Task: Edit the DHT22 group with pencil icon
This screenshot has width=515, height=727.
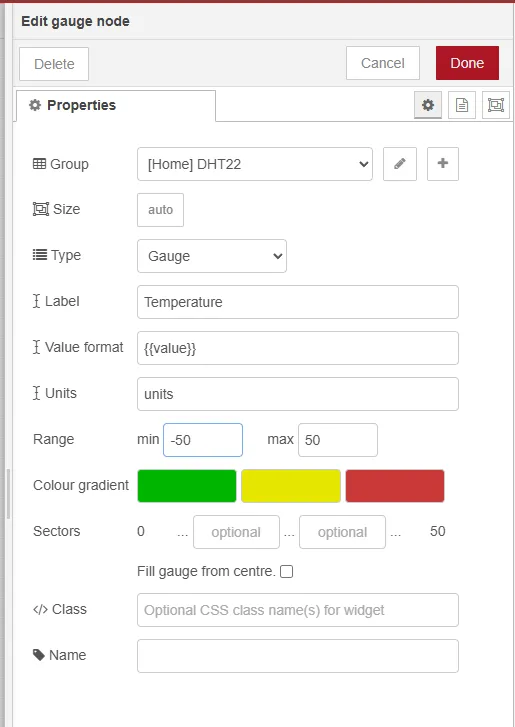Action: (x=400, y=164)
